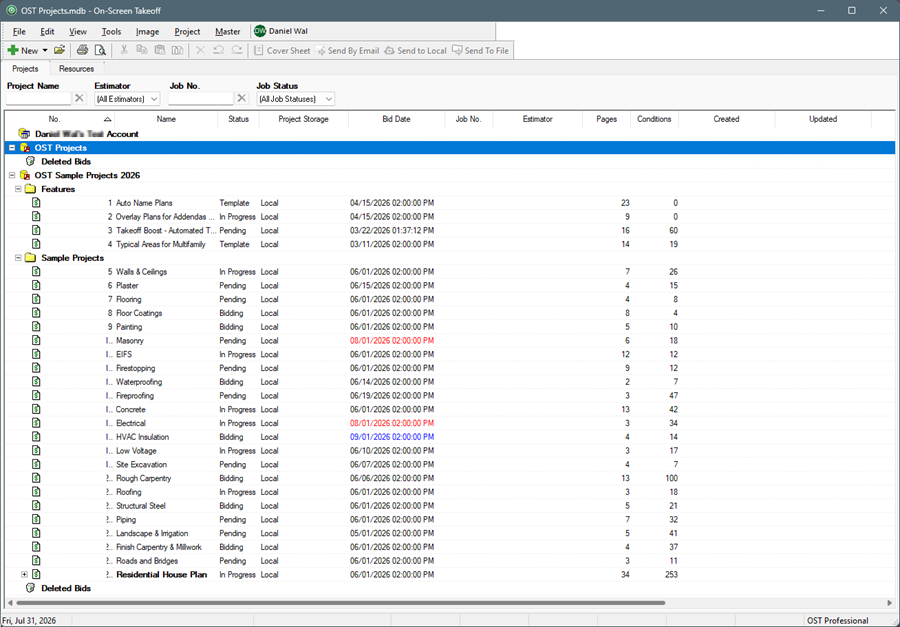Click the Sample Projects folder icon
Viewport: 900px width, 627px height.
pos(30,258)
